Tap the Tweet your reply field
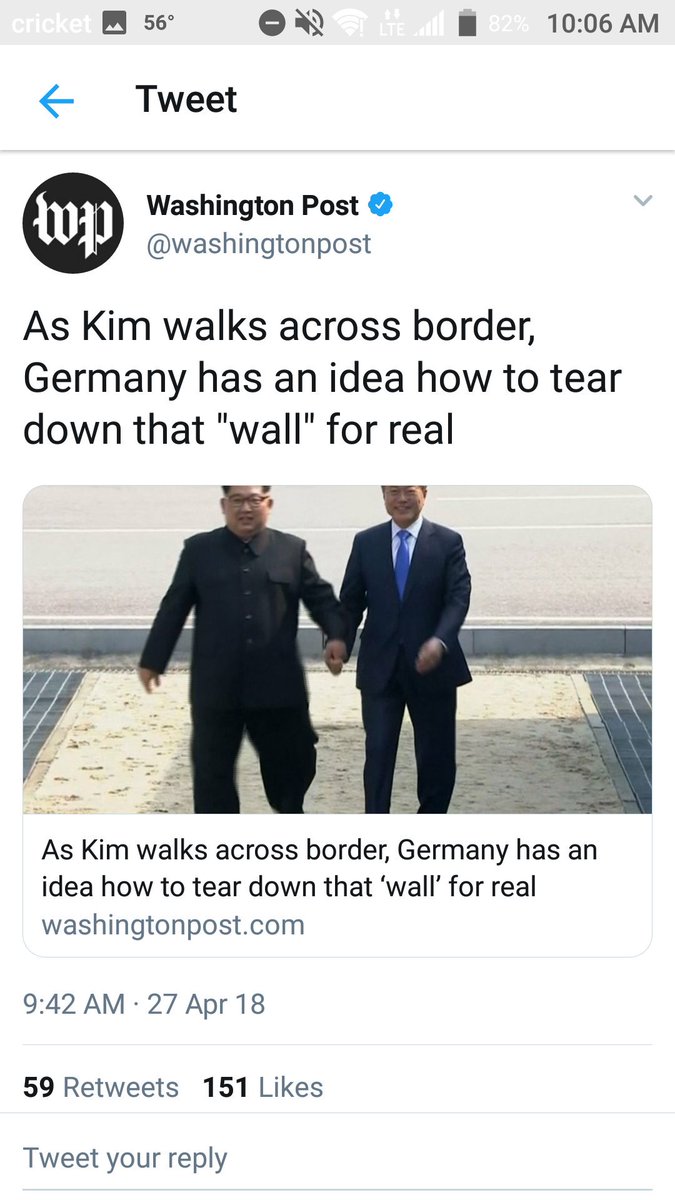675x1200 pixels. coord(338,1158)
